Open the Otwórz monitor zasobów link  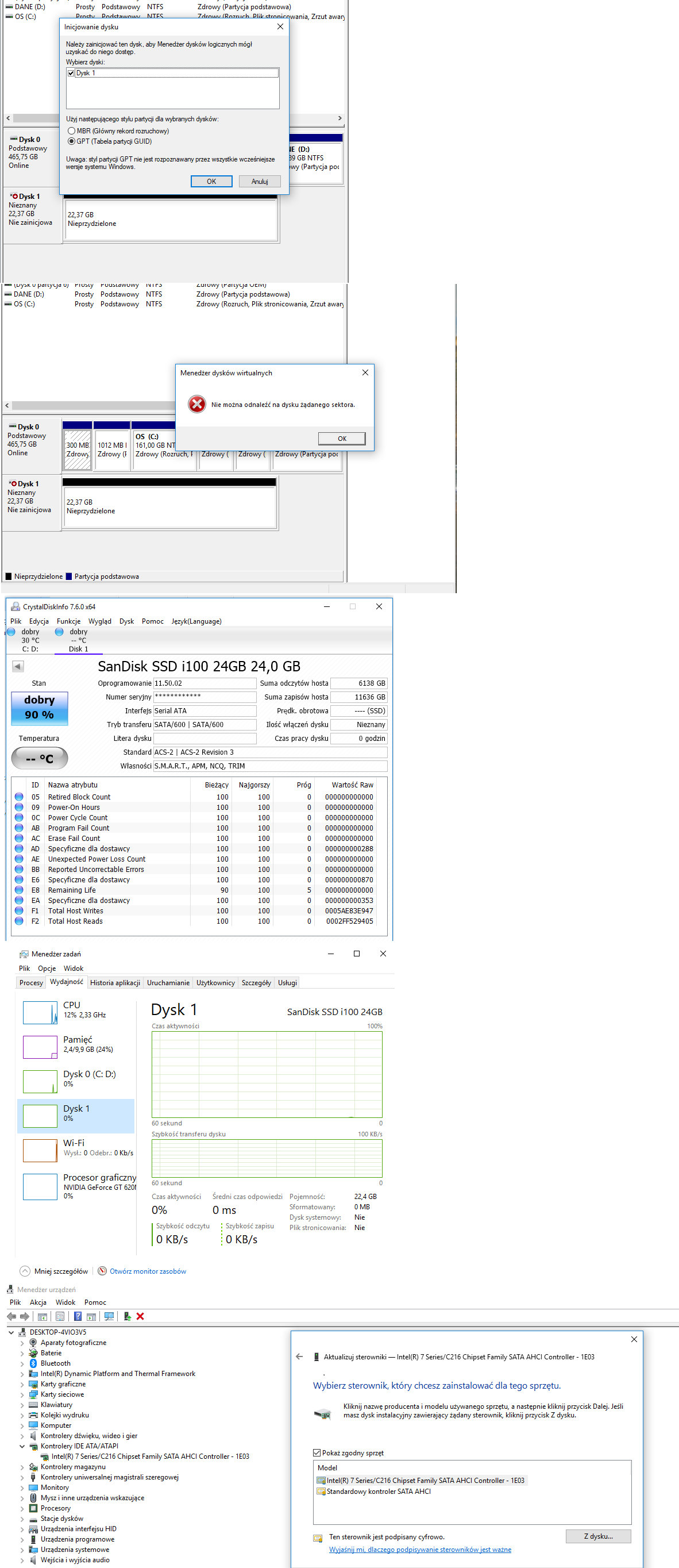(x=148, y=1271)
